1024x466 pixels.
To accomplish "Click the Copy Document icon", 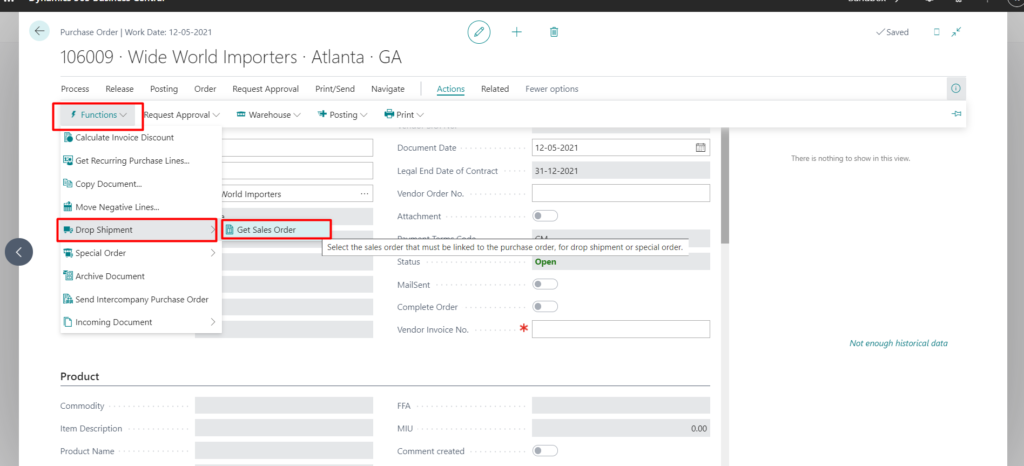I will (x=68, y=184).
